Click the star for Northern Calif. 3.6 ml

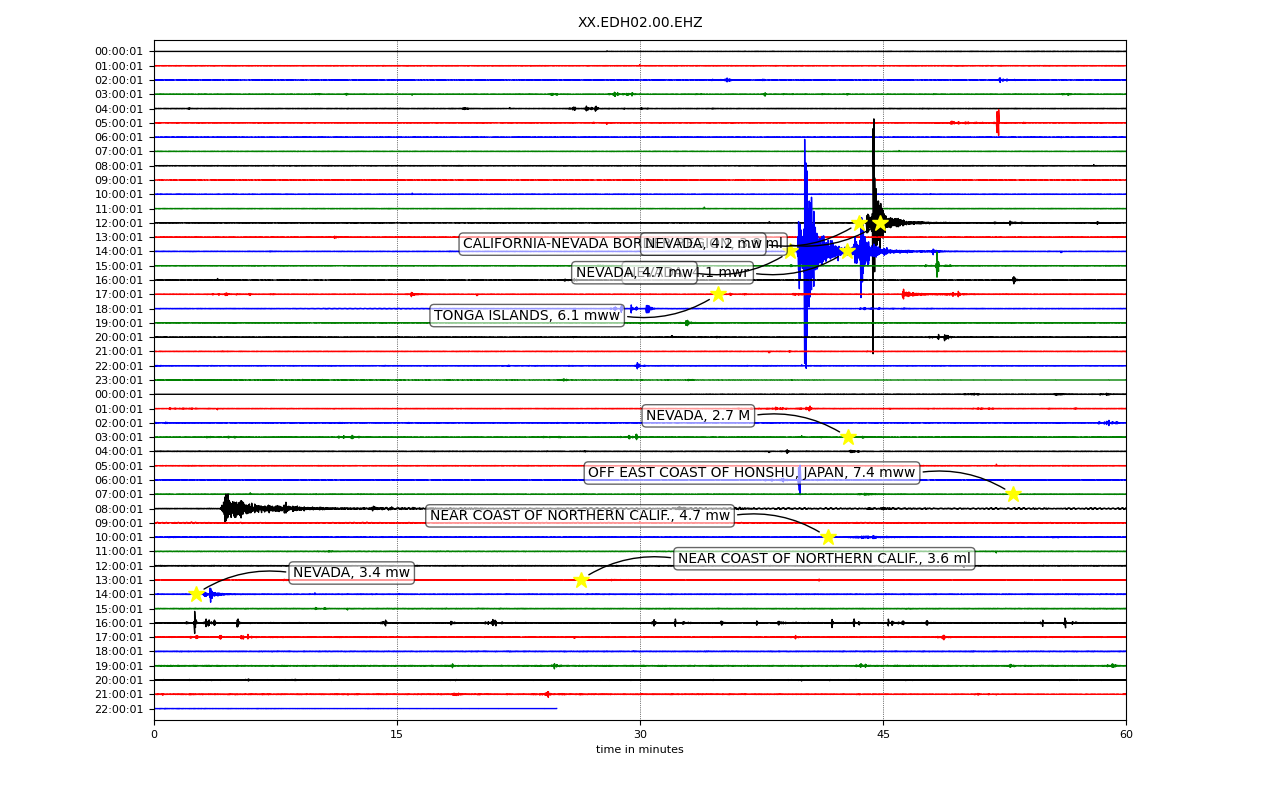coord(581,580)
